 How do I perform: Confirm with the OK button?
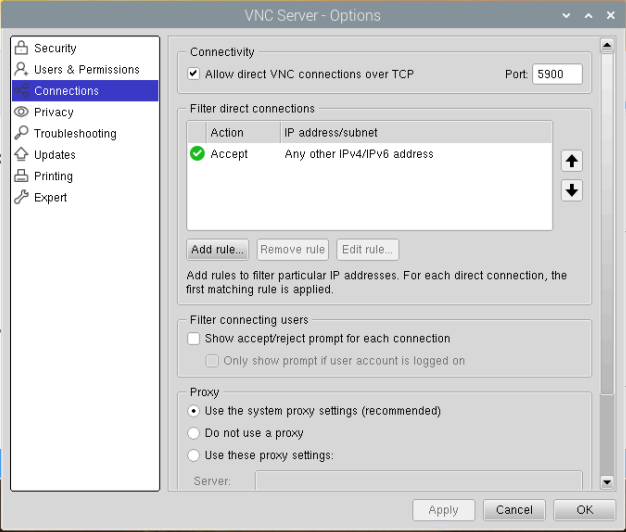(584, 510)
